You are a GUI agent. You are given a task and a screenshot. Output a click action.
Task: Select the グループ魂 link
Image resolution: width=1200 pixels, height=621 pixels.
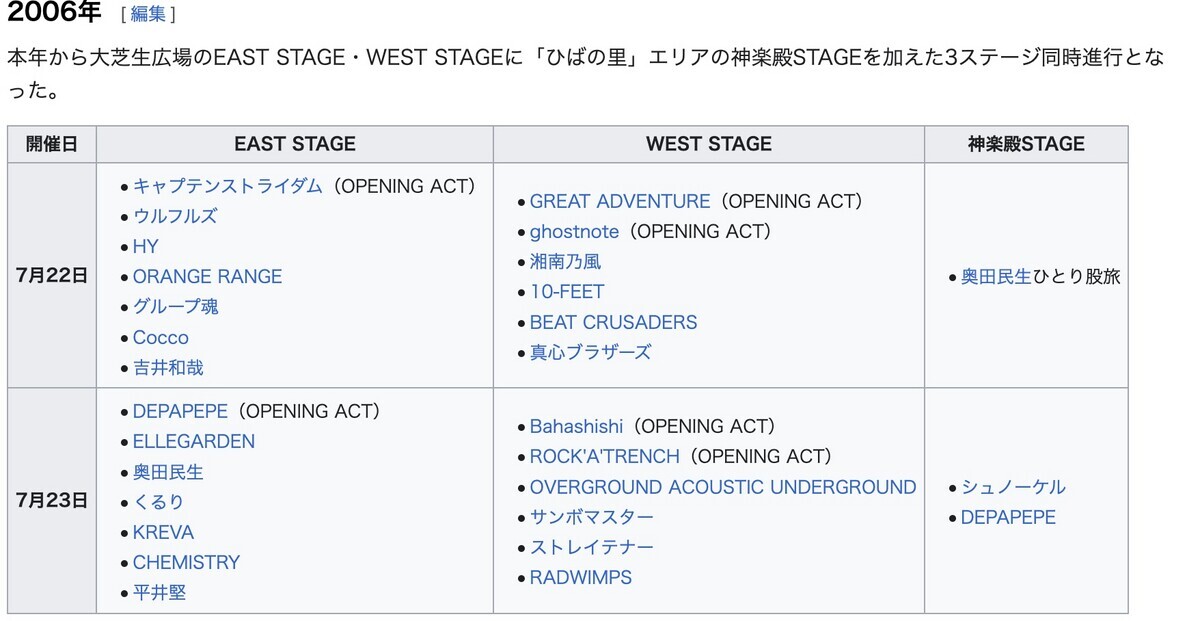tap(175, 307)
